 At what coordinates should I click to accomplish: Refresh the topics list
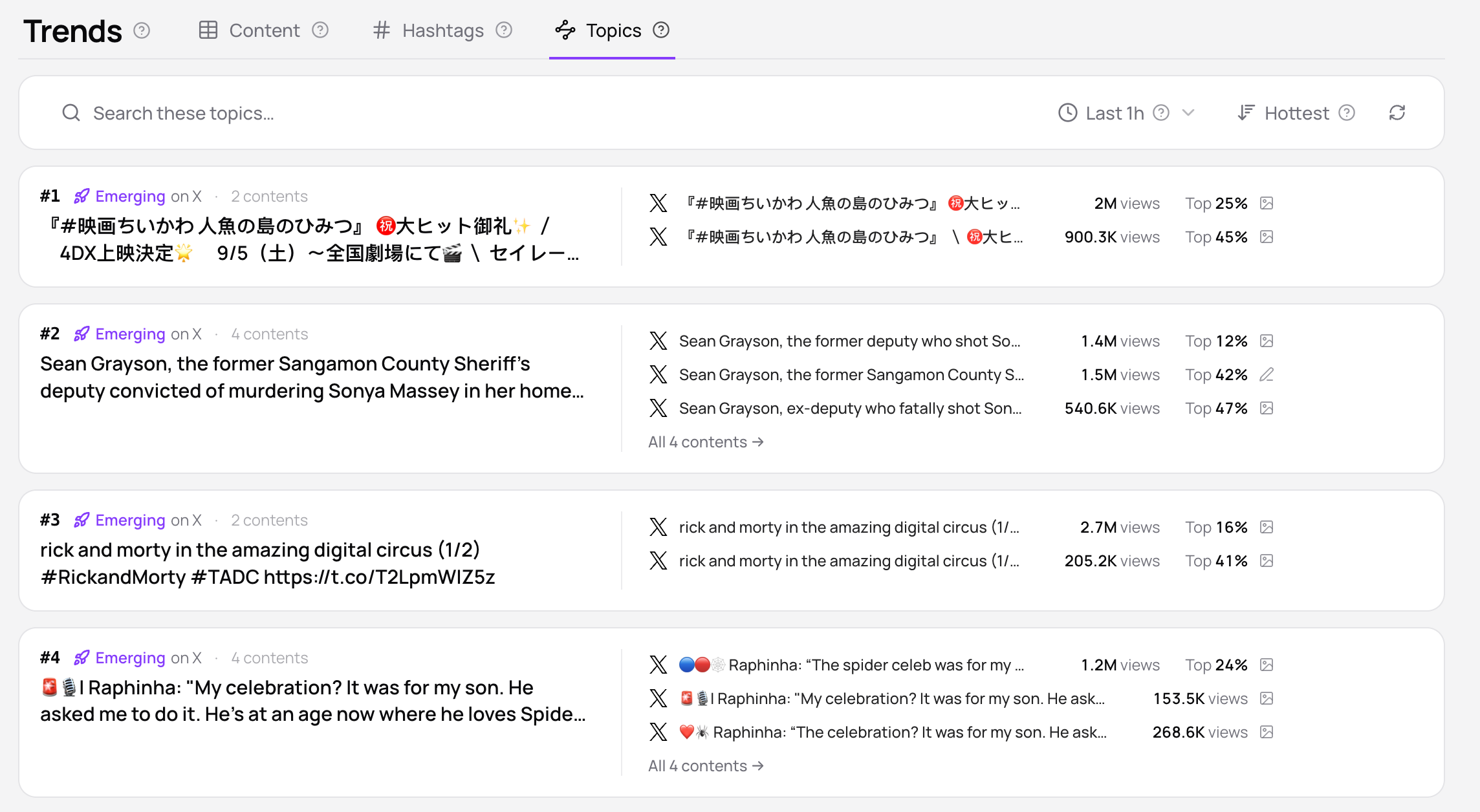tap(1397, 113)
